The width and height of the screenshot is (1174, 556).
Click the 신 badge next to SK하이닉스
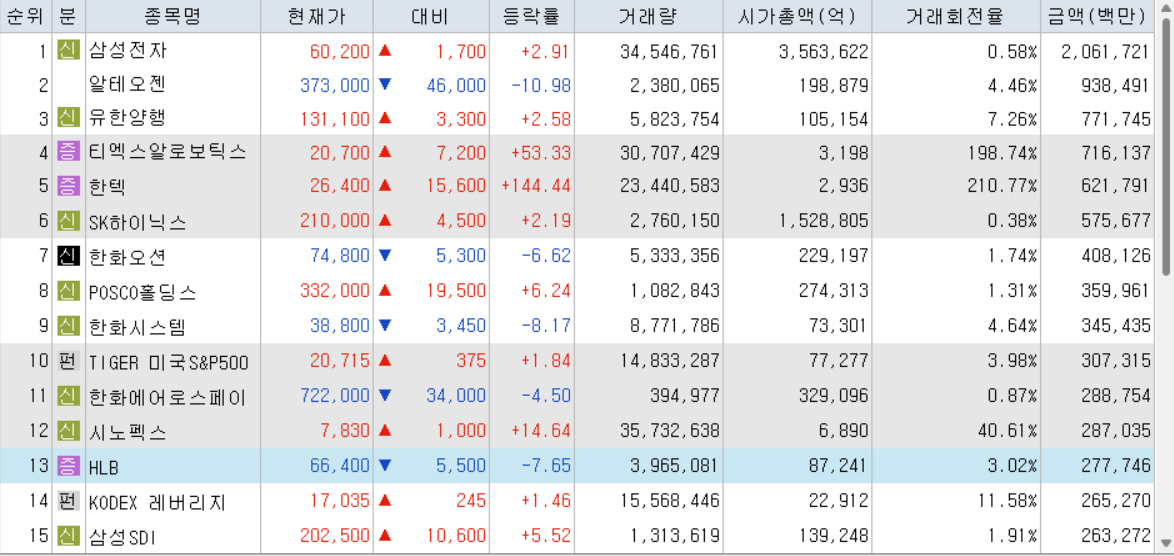coord(69,221)
